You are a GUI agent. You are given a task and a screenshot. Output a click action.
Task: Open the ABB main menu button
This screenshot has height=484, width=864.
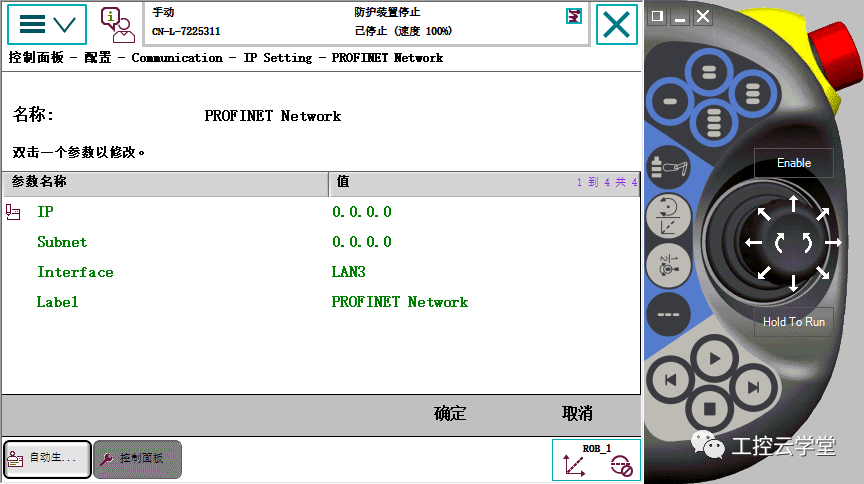[x=47, y=25]
